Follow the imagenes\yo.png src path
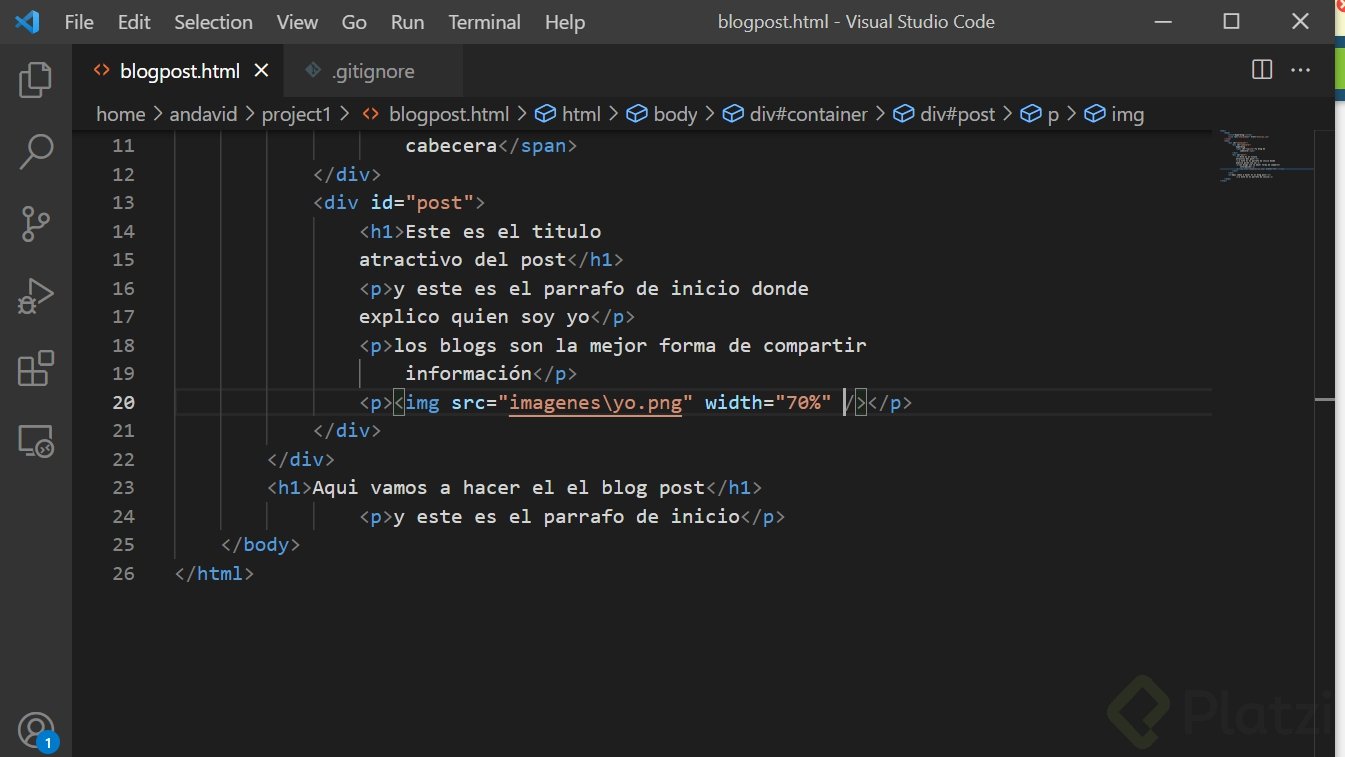The height and width of the screenshot is (757, 1345). tap(595, 402)
